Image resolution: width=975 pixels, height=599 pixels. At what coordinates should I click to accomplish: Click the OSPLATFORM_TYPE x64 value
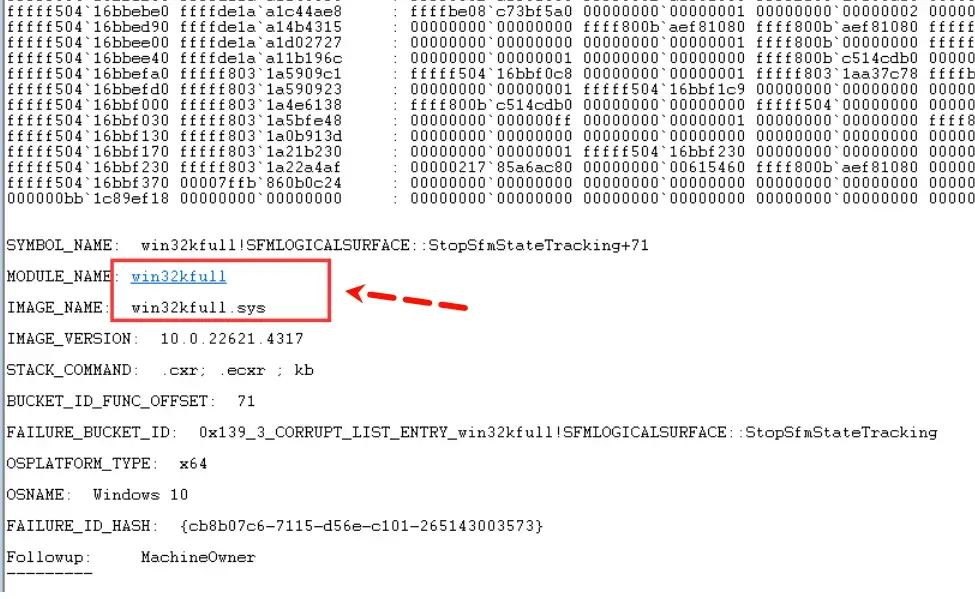click(x=193, y=464)
